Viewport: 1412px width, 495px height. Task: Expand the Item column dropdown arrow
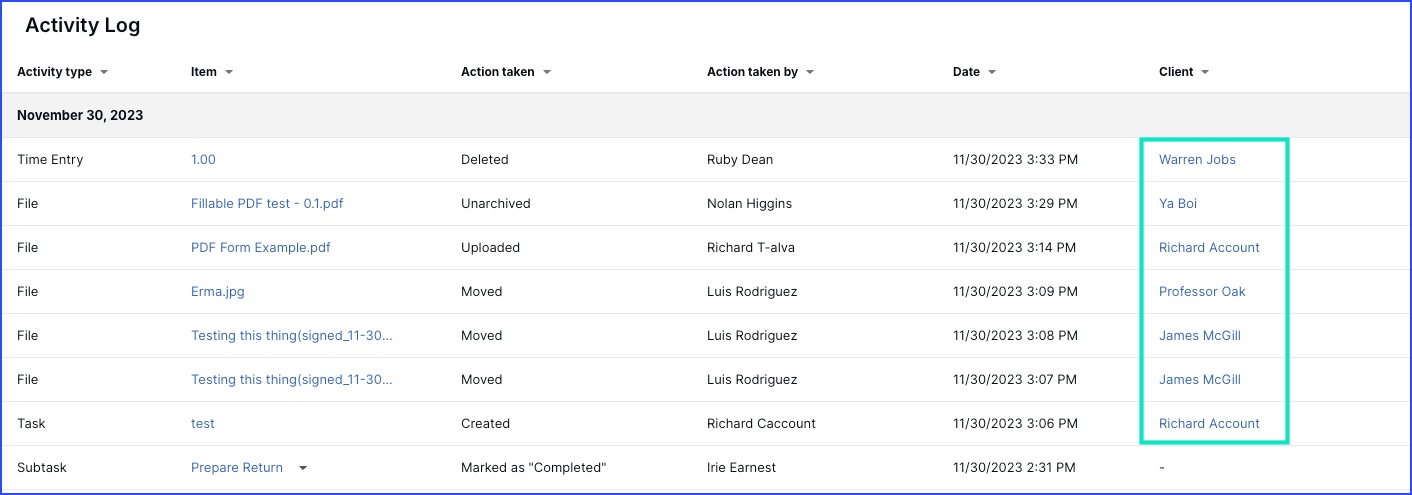click(229, 73)
